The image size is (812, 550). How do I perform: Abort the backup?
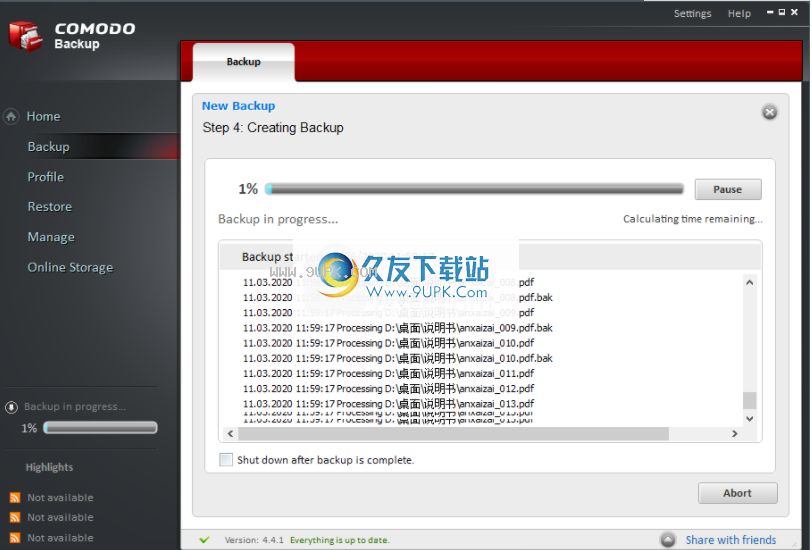pos(737,493)
